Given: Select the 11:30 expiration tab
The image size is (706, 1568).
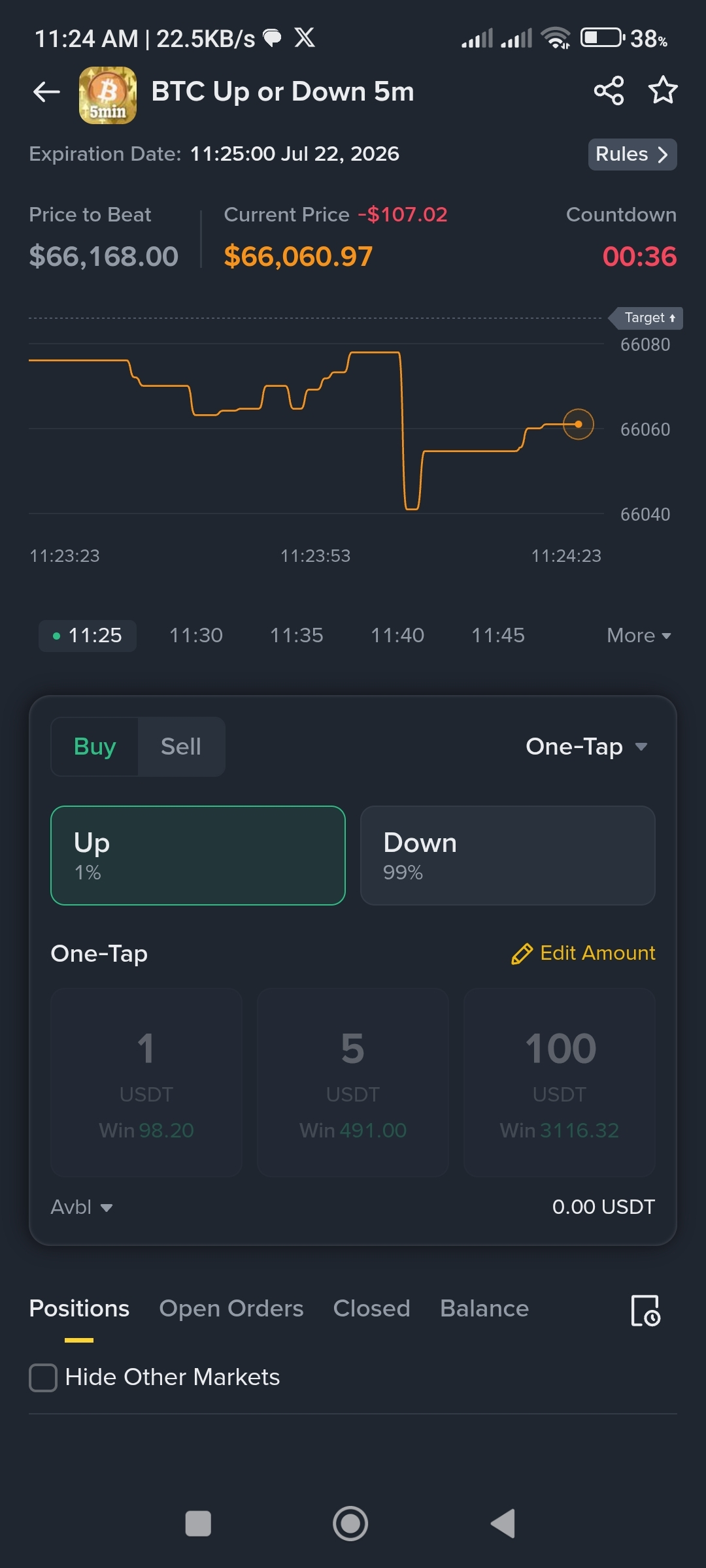Looking at the screenshot, I should 196,636.
